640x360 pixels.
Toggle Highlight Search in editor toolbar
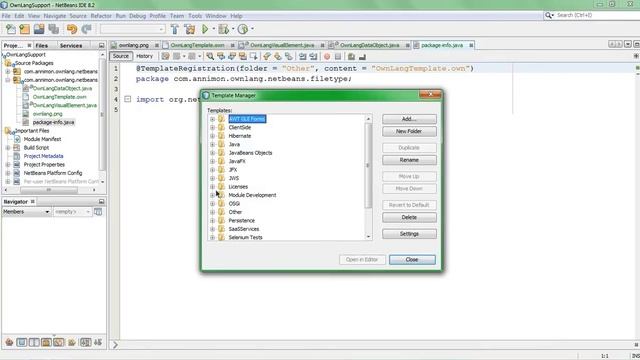[243, 56]
